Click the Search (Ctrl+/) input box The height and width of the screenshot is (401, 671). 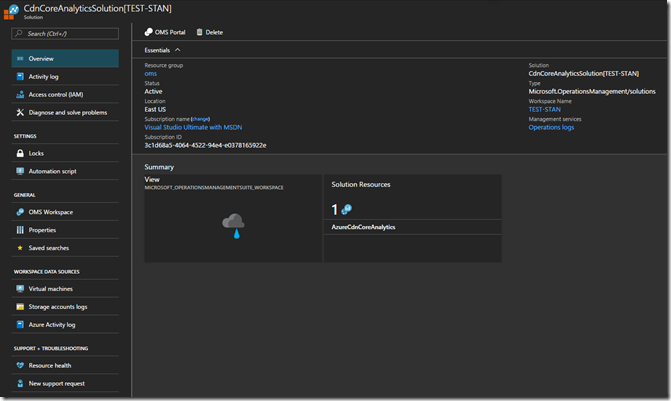(65, 34)
